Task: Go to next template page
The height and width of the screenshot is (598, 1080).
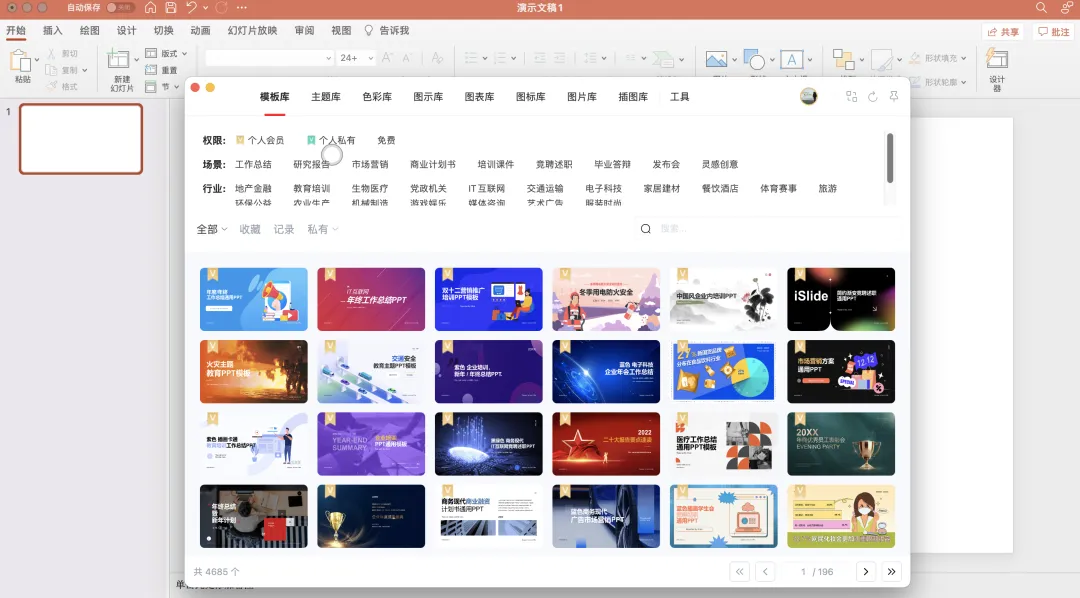Action: [x=866, y=571]
